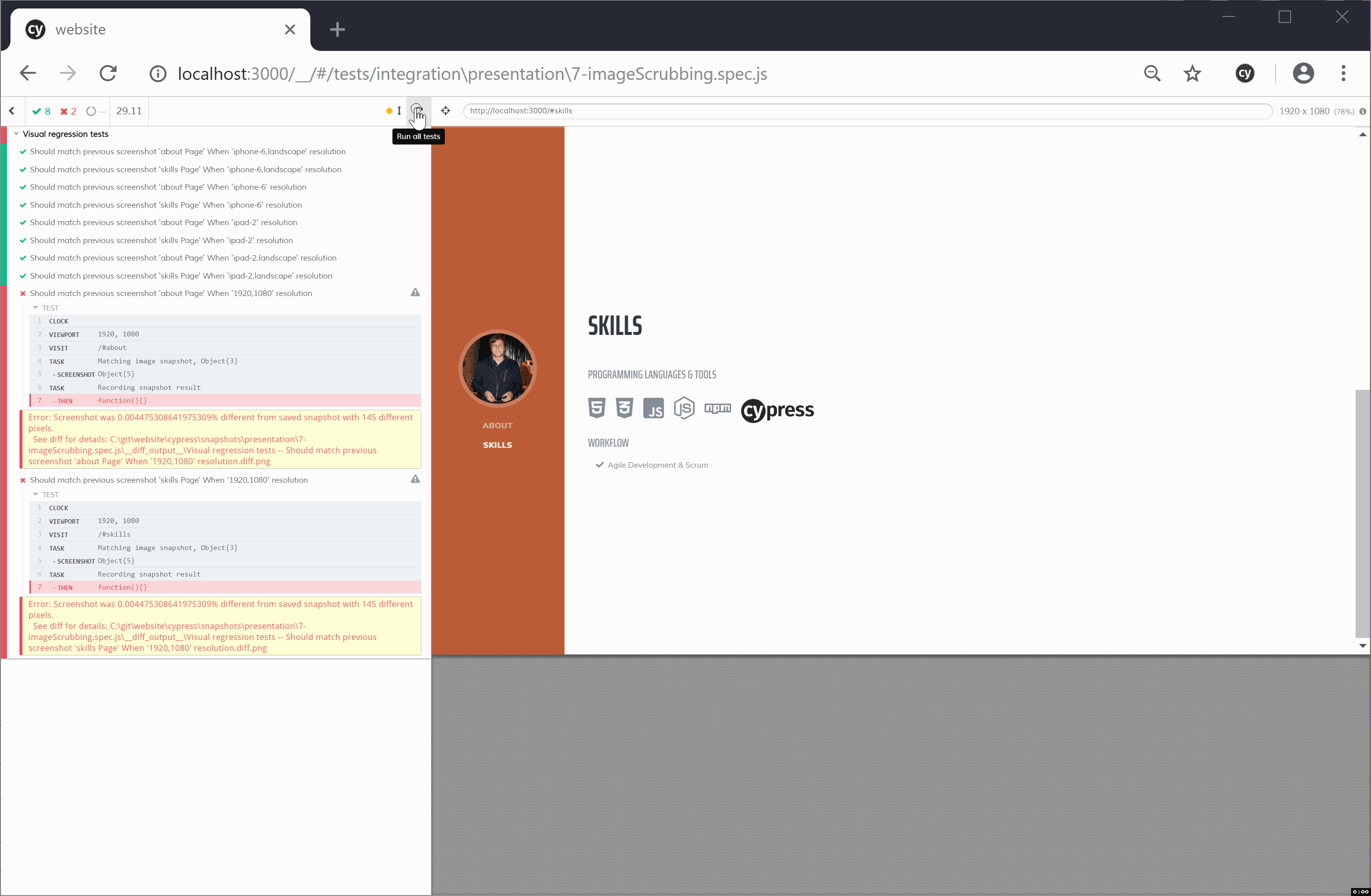Screen dimensions: 1371x896
Task: Open a new browser tab
Action: click(x=337, y=29)
